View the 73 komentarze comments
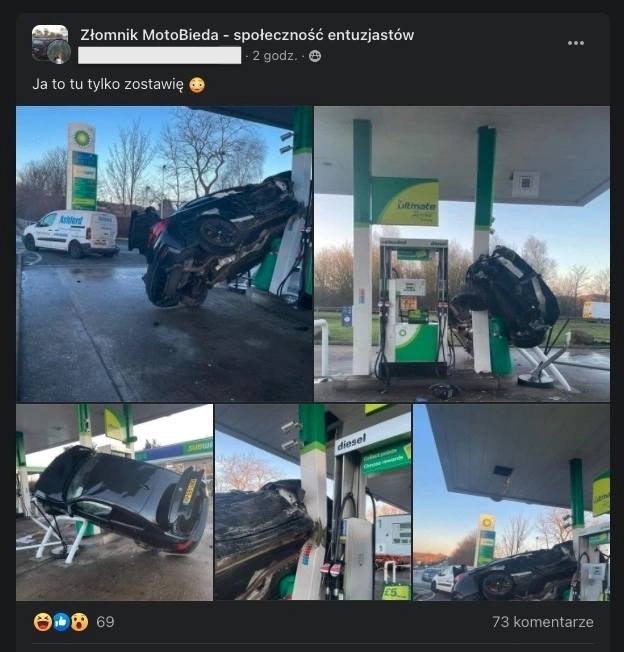This screenshot has width=624, height=652. 543,622
